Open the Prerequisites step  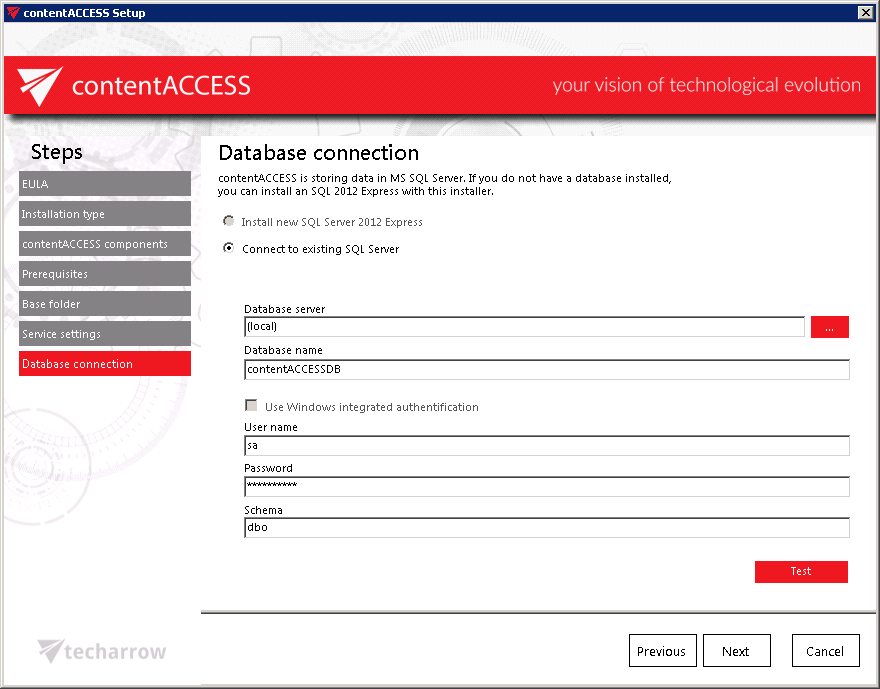(105, 274)
